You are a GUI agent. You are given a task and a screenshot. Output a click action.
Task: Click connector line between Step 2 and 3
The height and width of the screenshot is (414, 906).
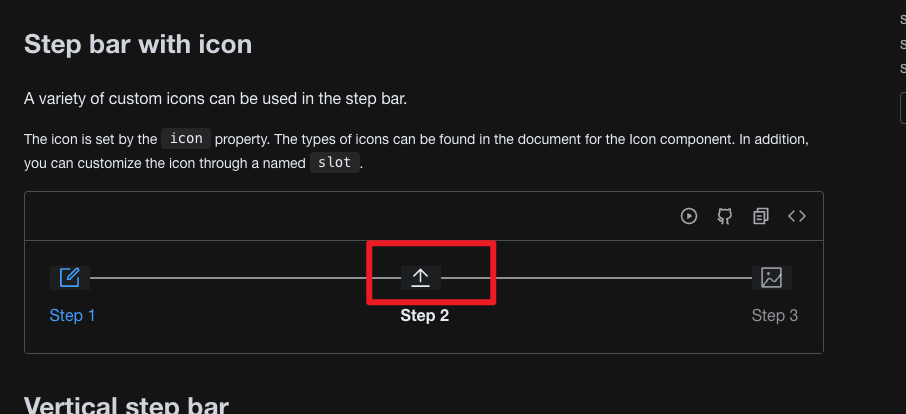click(596, 278)
